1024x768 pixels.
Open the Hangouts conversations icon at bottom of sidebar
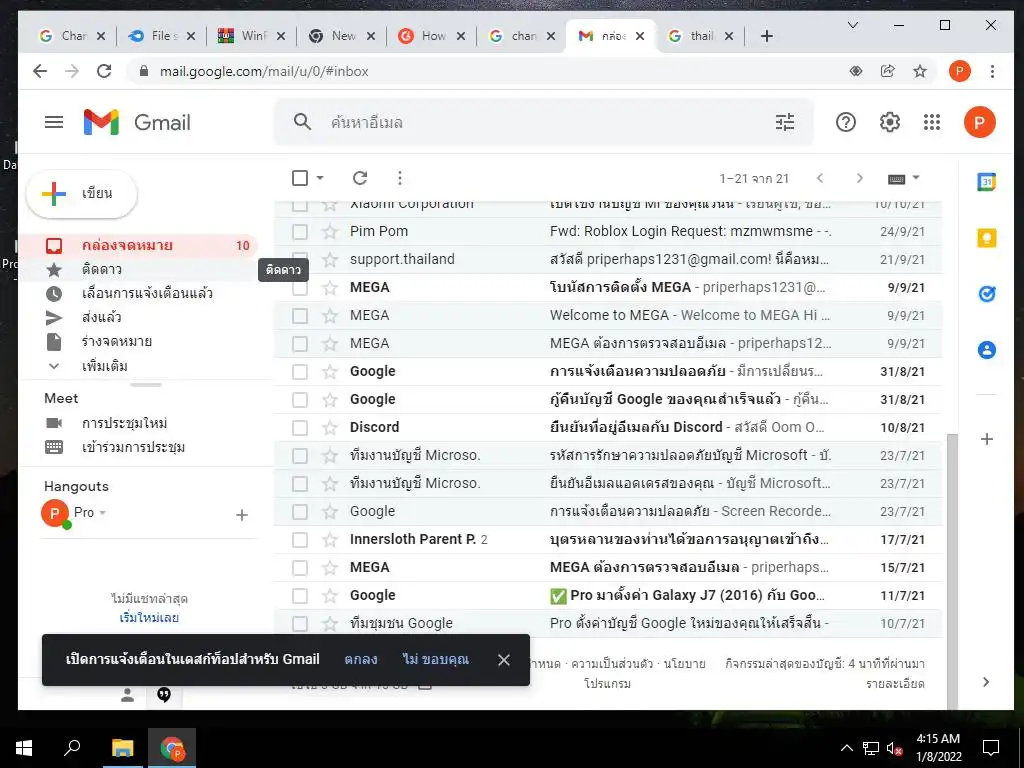click(x=164, y=695)
